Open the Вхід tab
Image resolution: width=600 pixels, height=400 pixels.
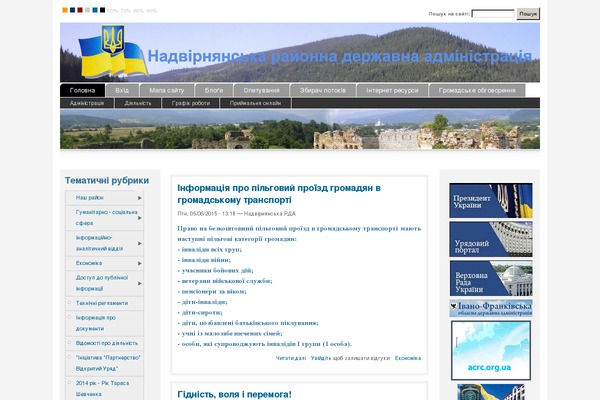point(122,90)
